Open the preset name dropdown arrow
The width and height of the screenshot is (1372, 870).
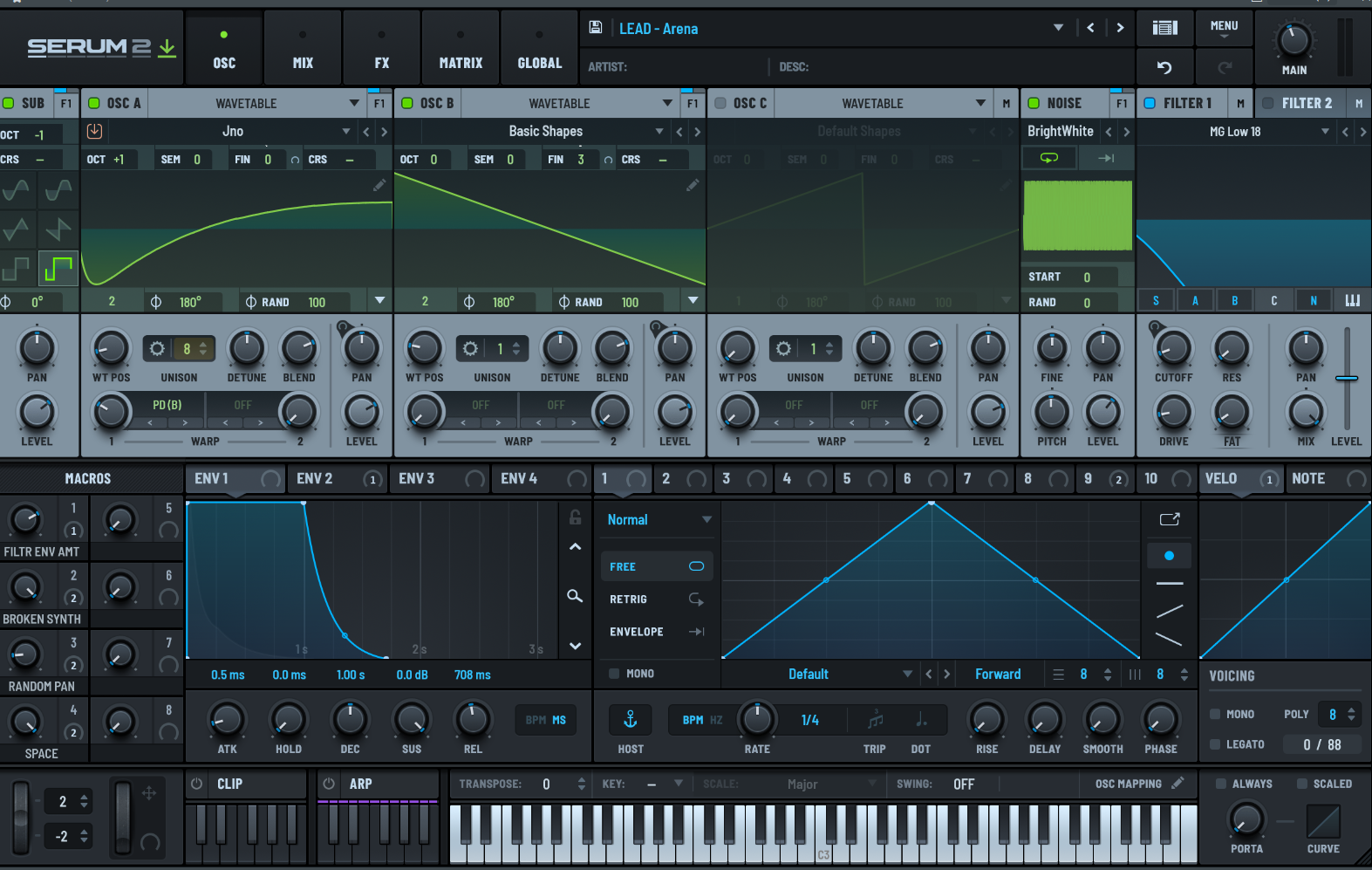click(x=1058, y=28)
